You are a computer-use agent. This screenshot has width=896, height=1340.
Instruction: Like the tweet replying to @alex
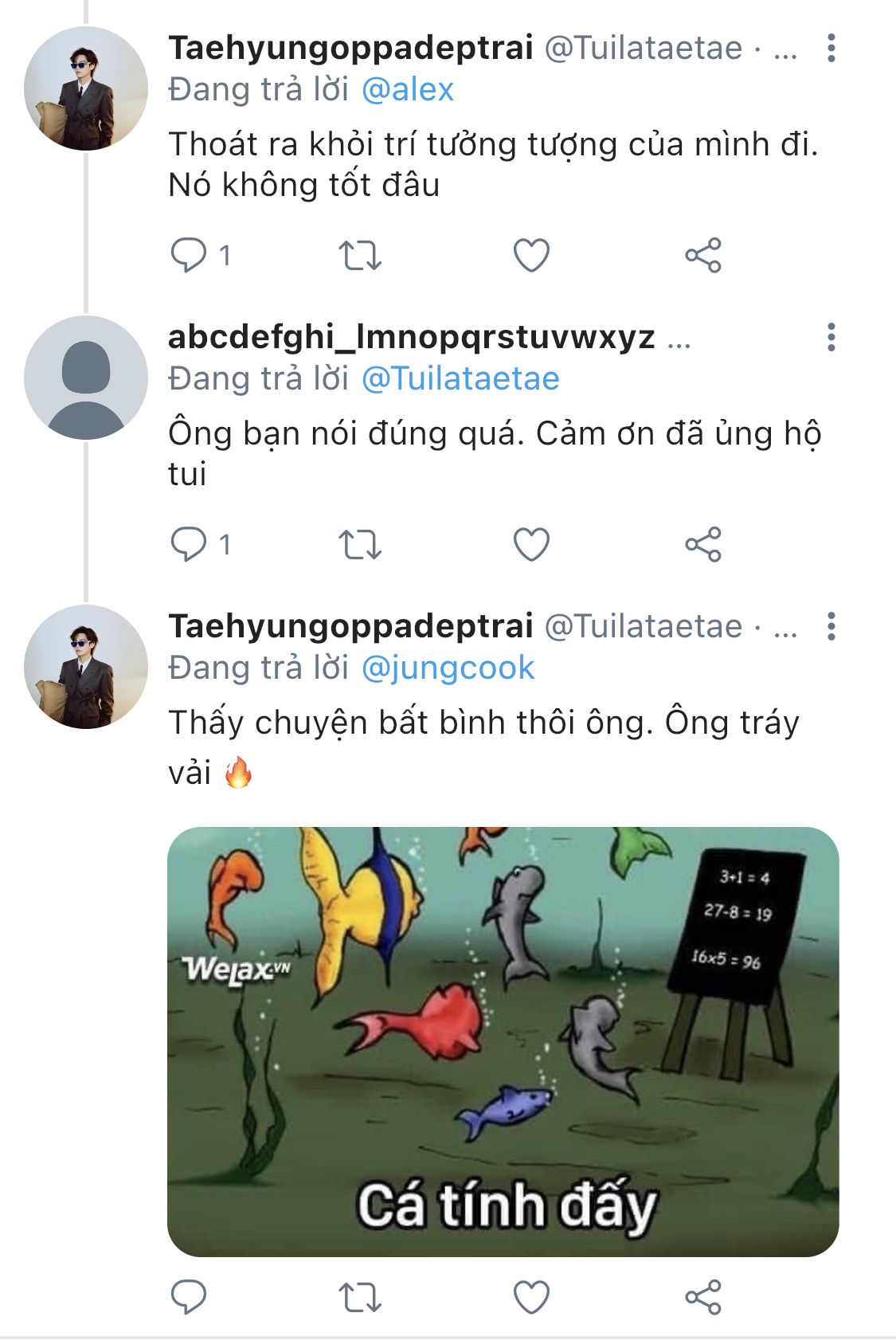point(531,256)
